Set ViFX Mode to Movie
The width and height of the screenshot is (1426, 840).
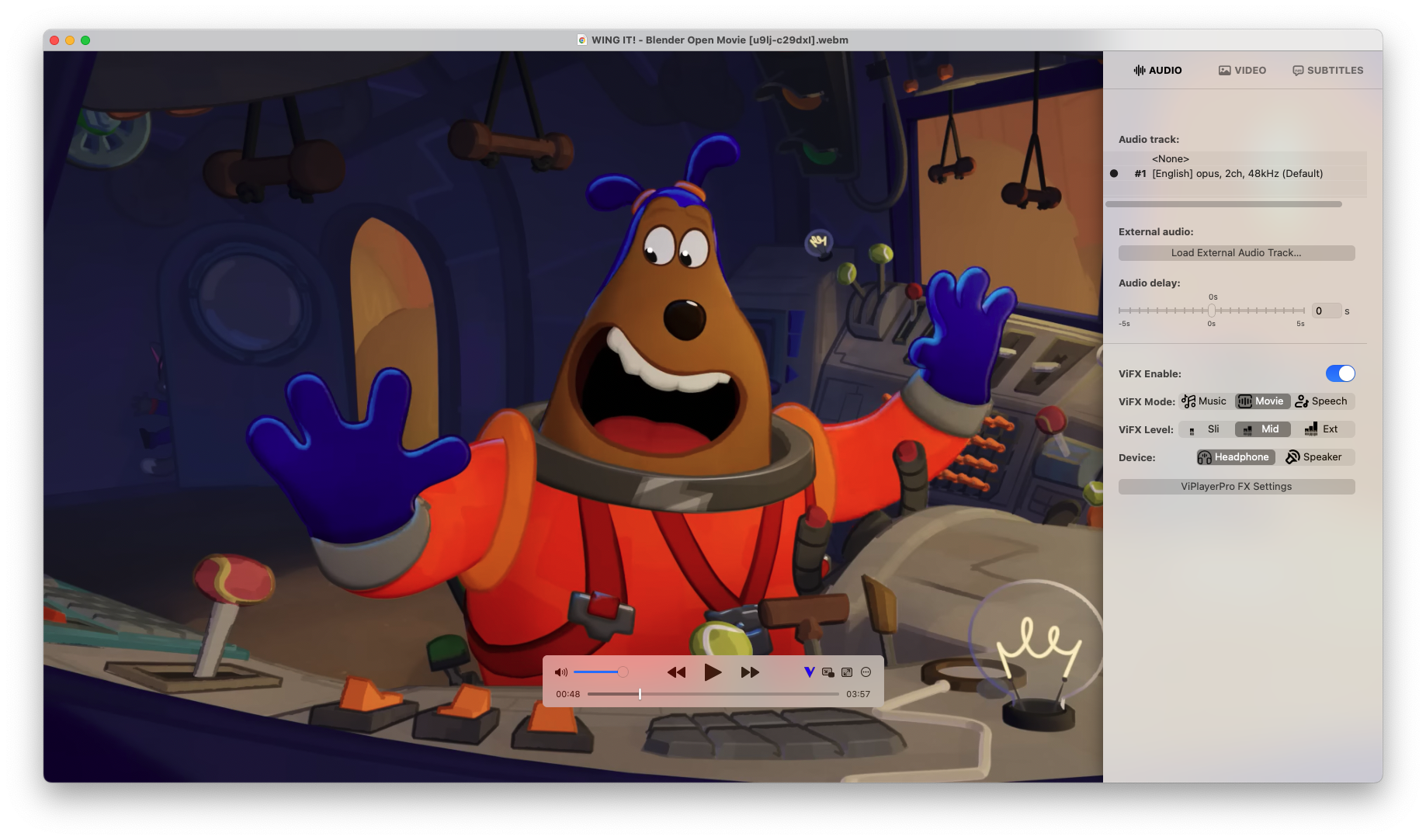tap(1262, 401)
